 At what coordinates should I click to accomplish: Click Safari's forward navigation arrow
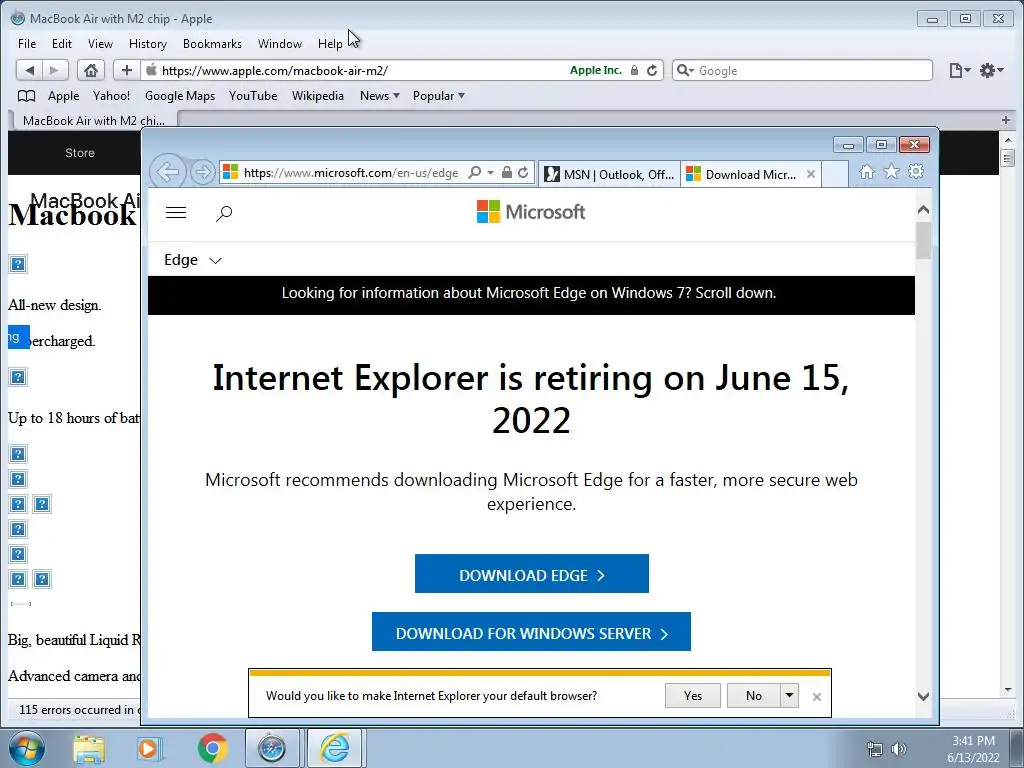pyautogui.click(x=55, y=70)
